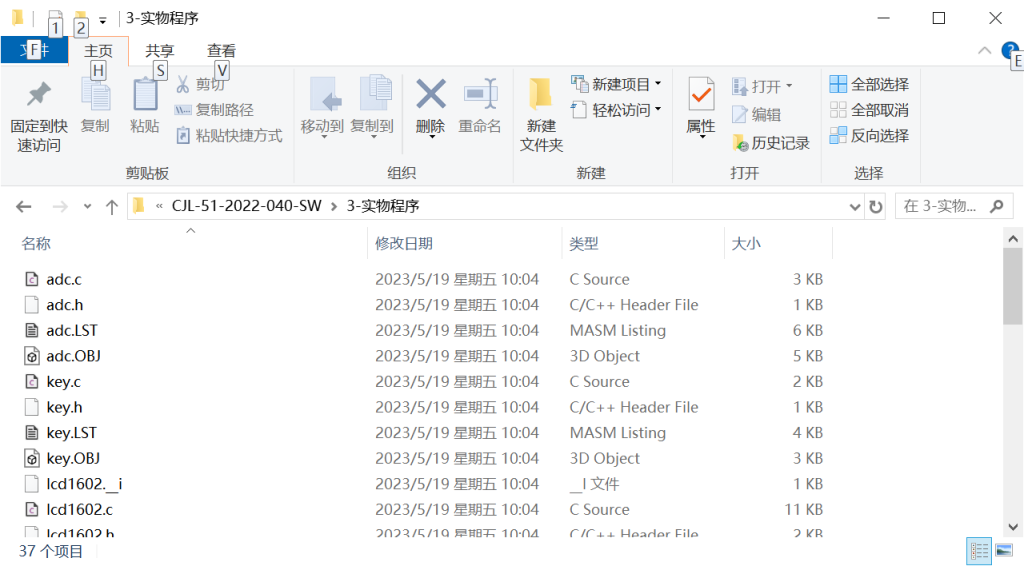Click the search box for 3-实物程序
The width and height of the screenshot is (1024, 566).
(940, 207)
